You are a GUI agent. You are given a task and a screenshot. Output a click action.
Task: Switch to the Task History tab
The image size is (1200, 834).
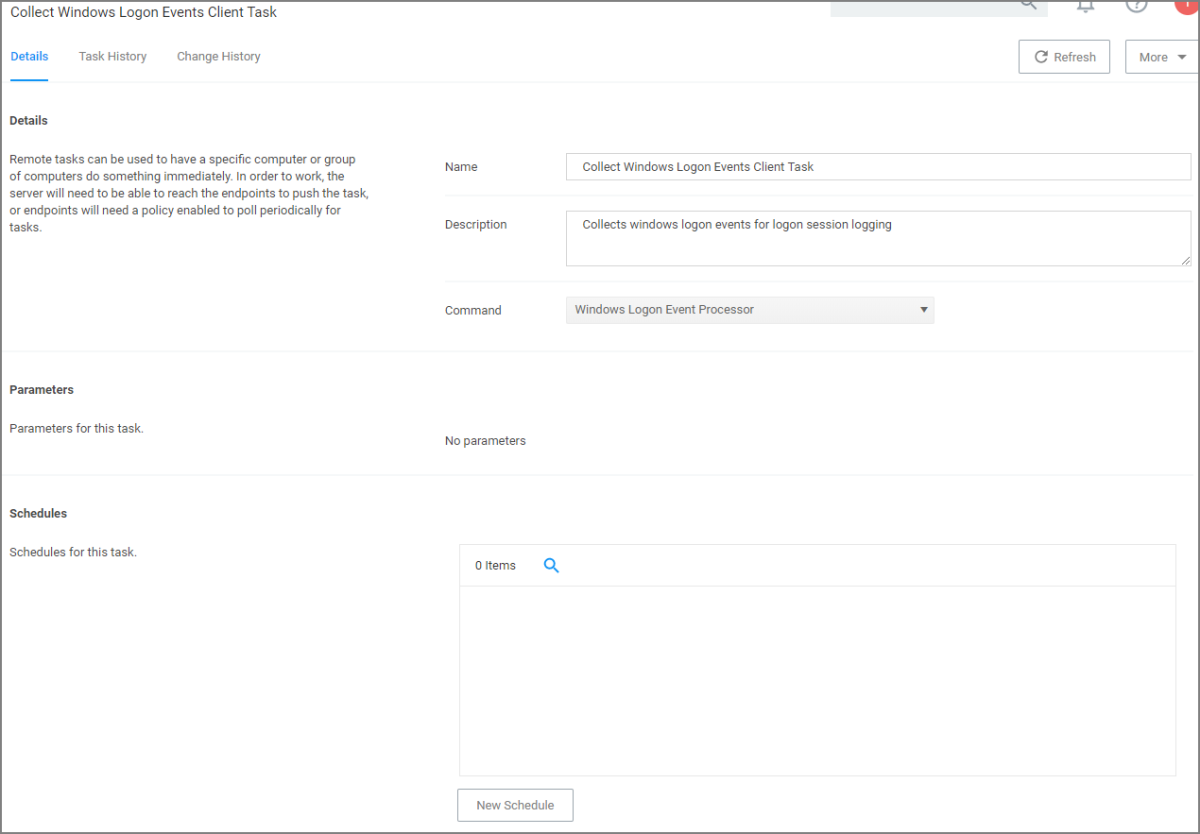pos(113,57)
